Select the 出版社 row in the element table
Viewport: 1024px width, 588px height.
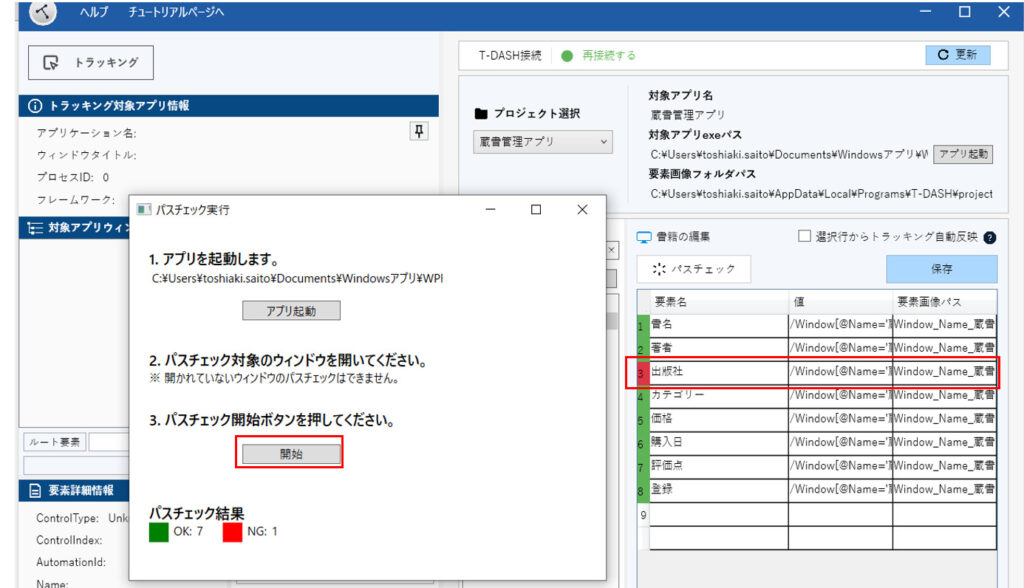point(717,371)
